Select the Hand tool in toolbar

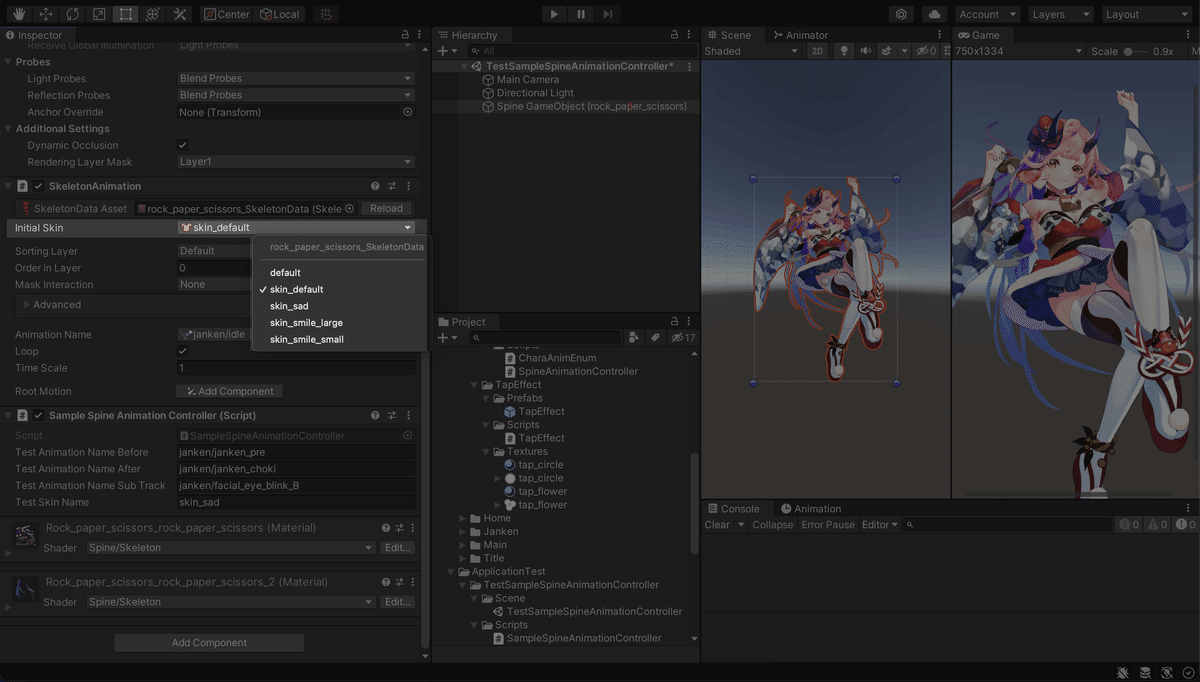click(18, 14)
